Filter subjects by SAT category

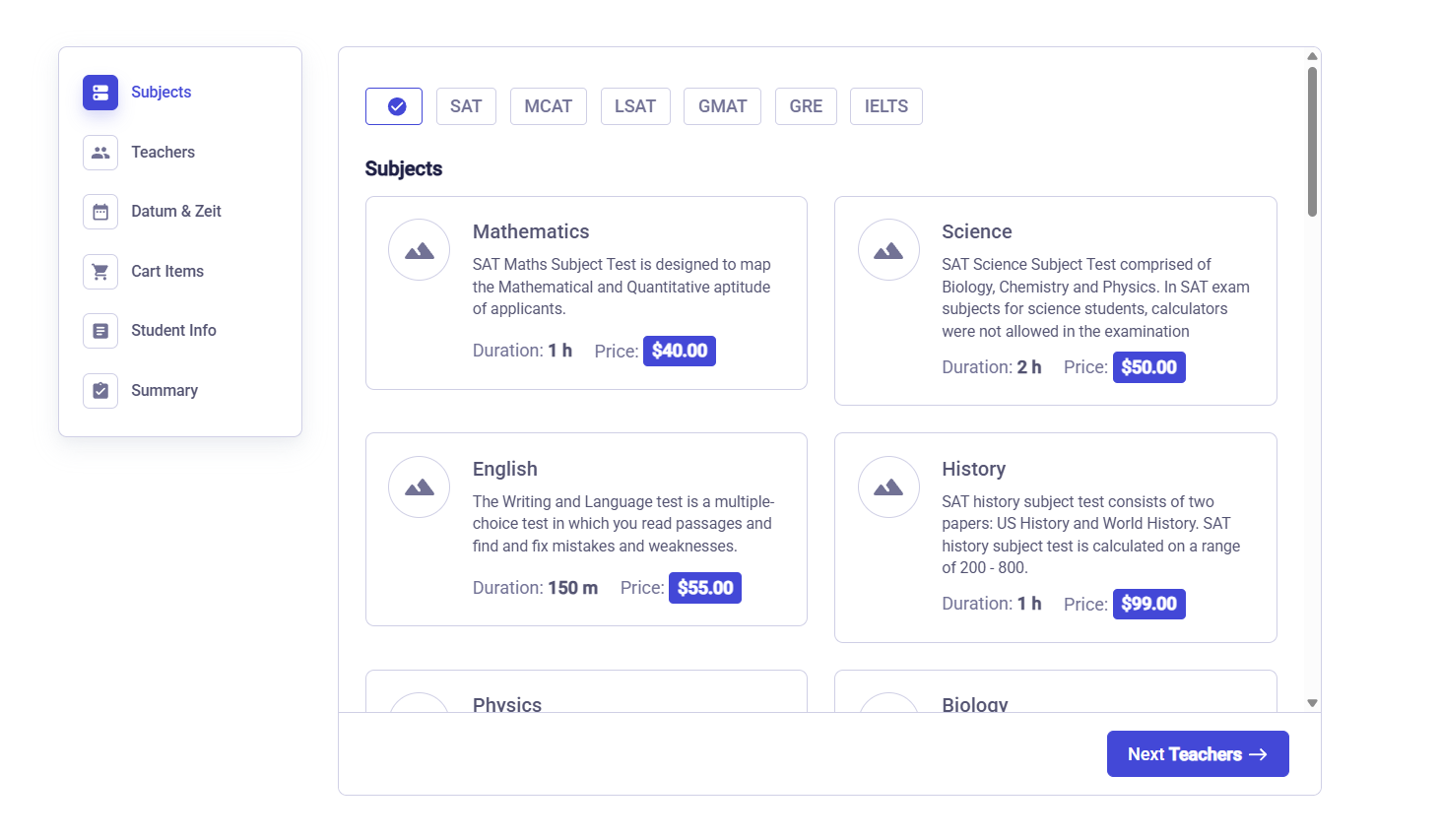coord(466,106)
